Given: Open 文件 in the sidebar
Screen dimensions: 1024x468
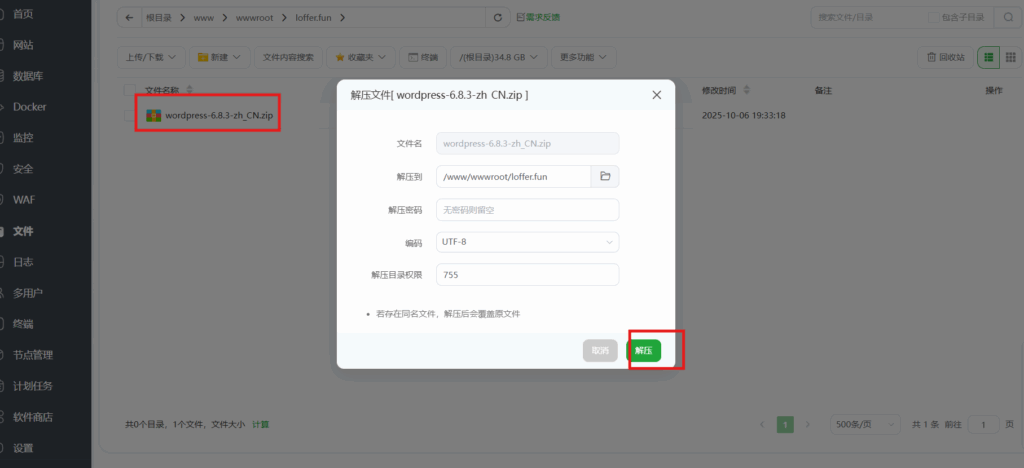Looking at the screenshot, I should pos(24,231).
